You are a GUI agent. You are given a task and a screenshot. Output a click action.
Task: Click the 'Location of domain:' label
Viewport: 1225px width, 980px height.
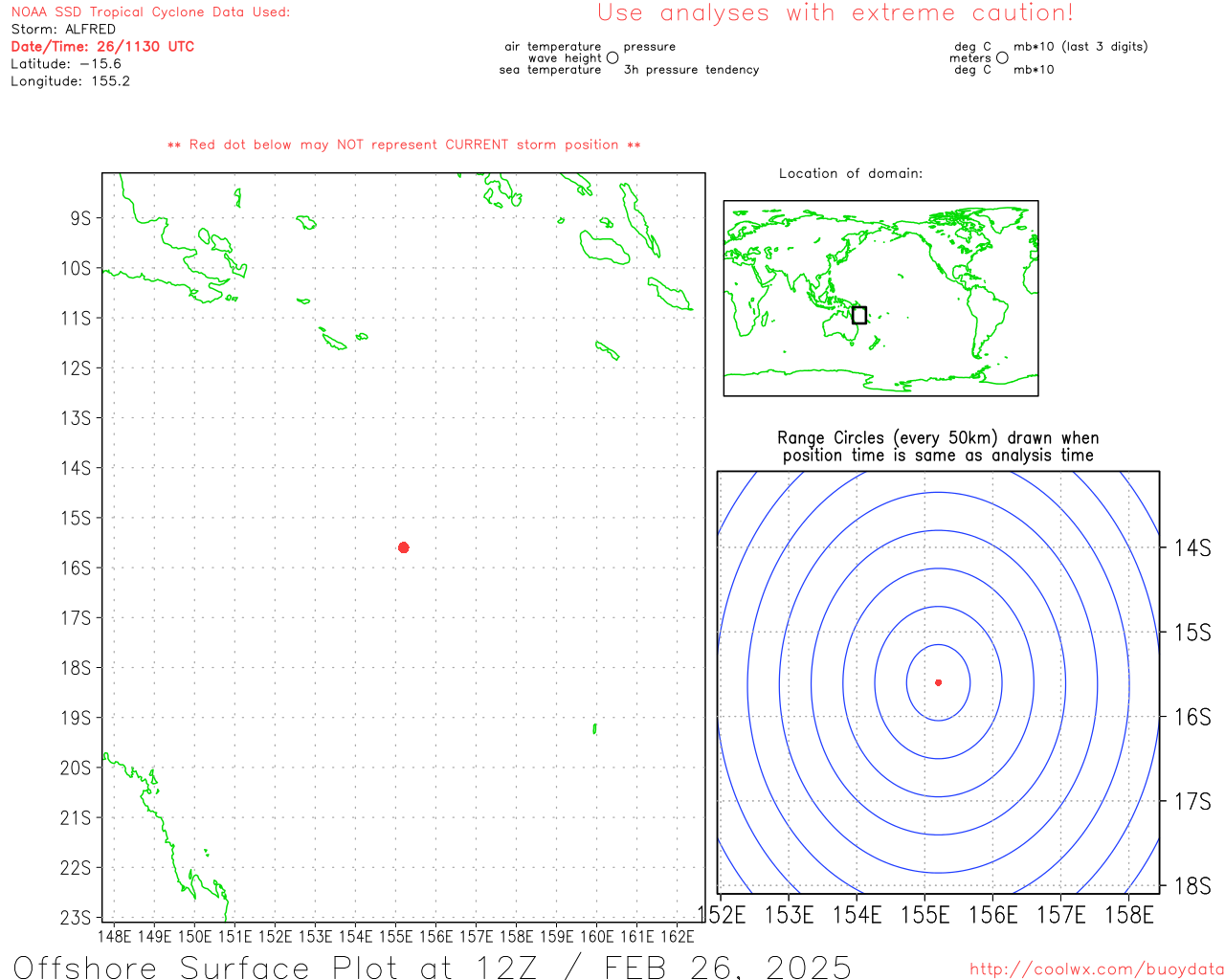click(x=851, y=173)
